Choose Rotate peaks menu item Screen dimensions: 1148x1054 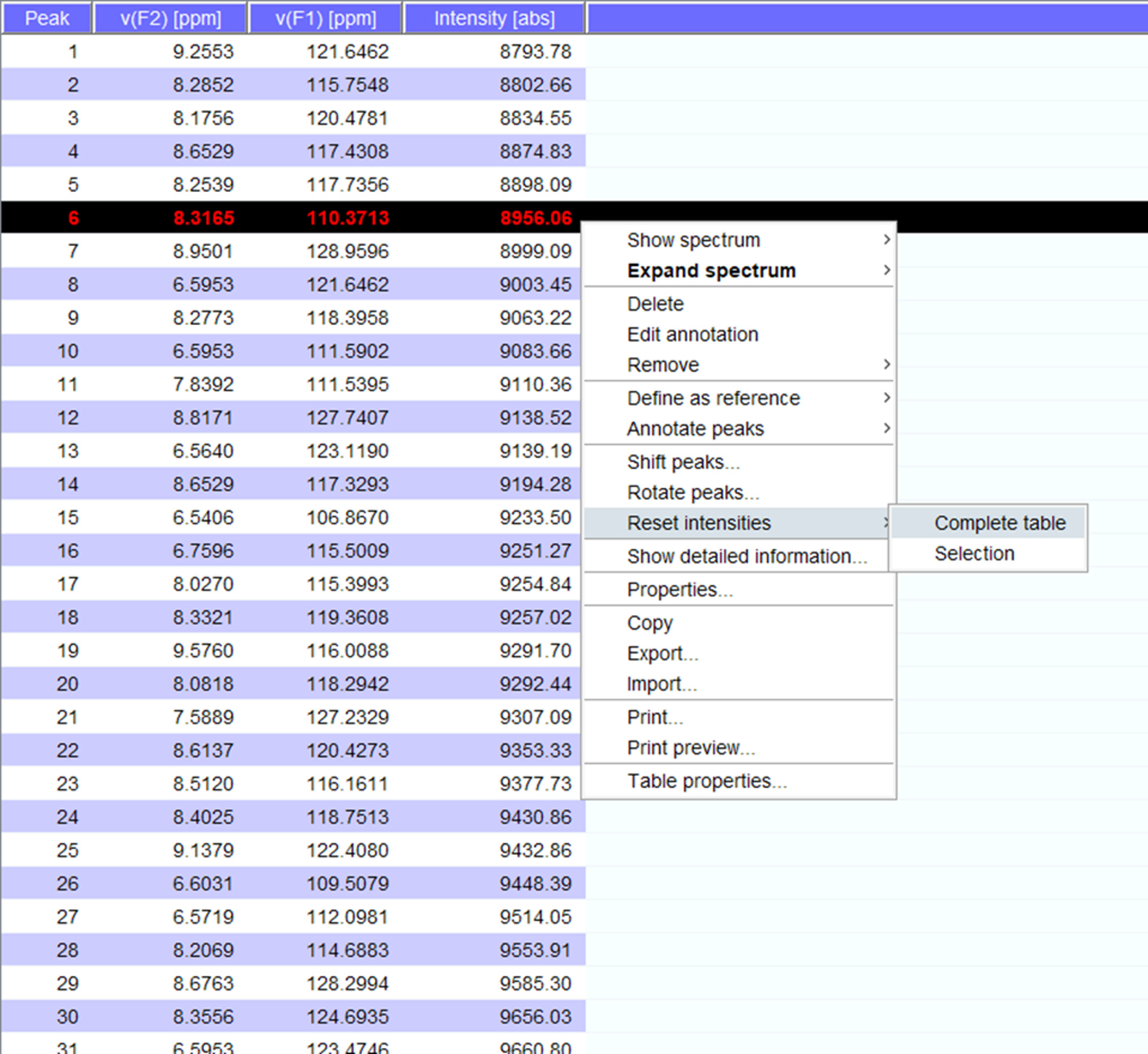coord(692,492)
